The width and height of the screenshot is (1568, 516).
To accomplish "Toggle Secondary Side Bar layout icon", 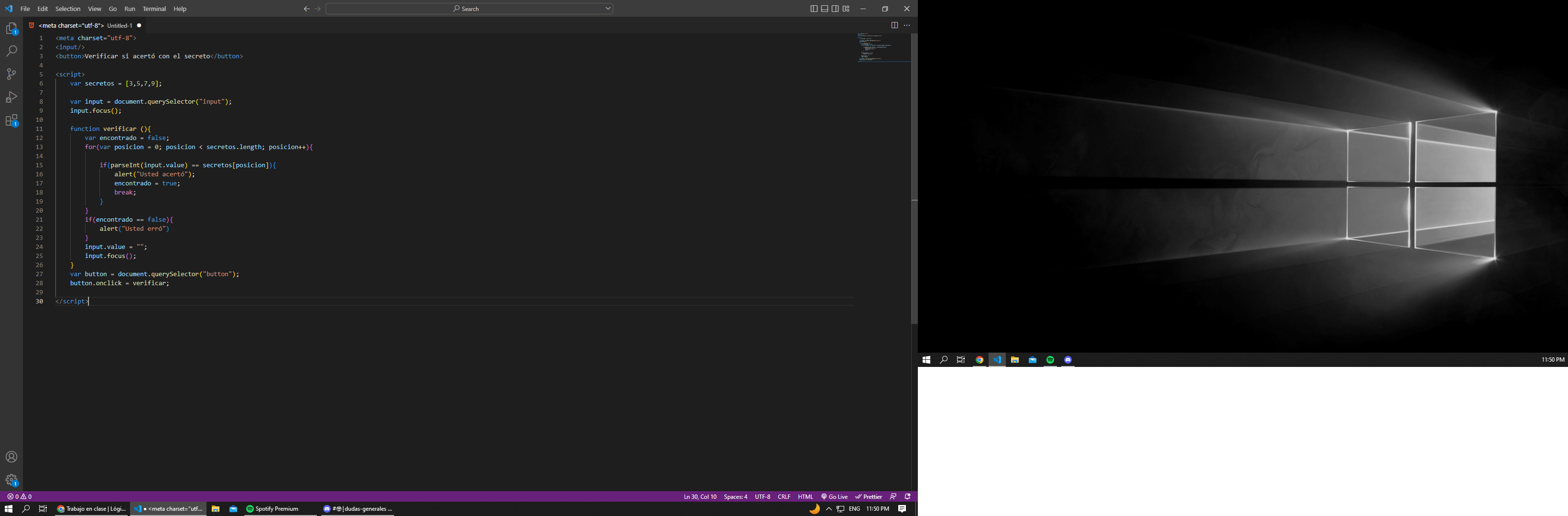I will [x=835, y=9].
